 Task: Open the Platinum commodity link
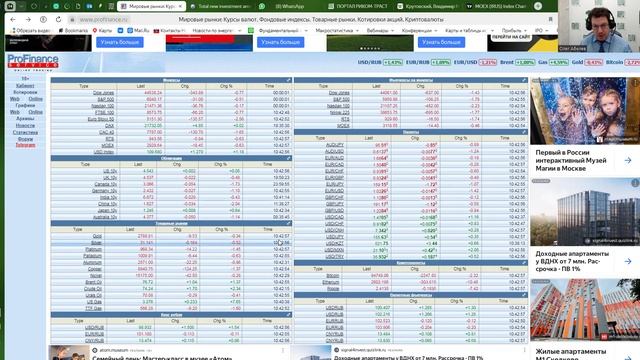(93, 249)
